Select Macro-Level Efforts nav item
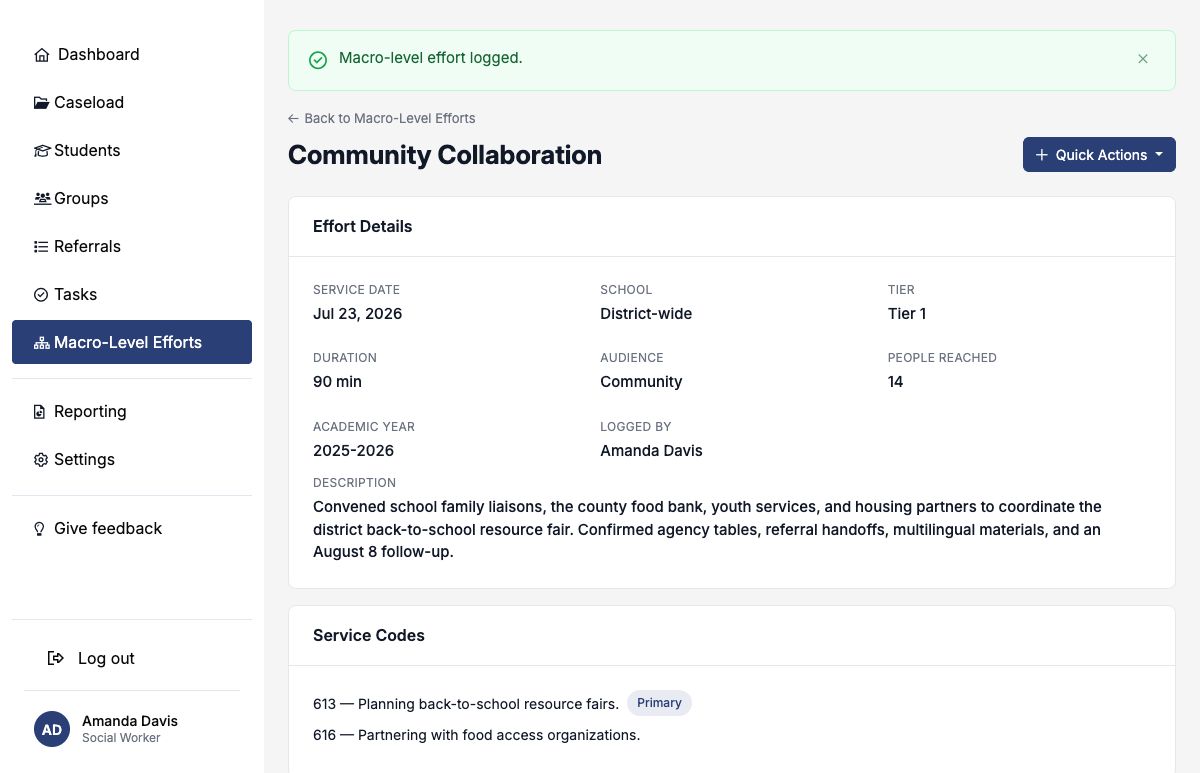 (132, 342)
